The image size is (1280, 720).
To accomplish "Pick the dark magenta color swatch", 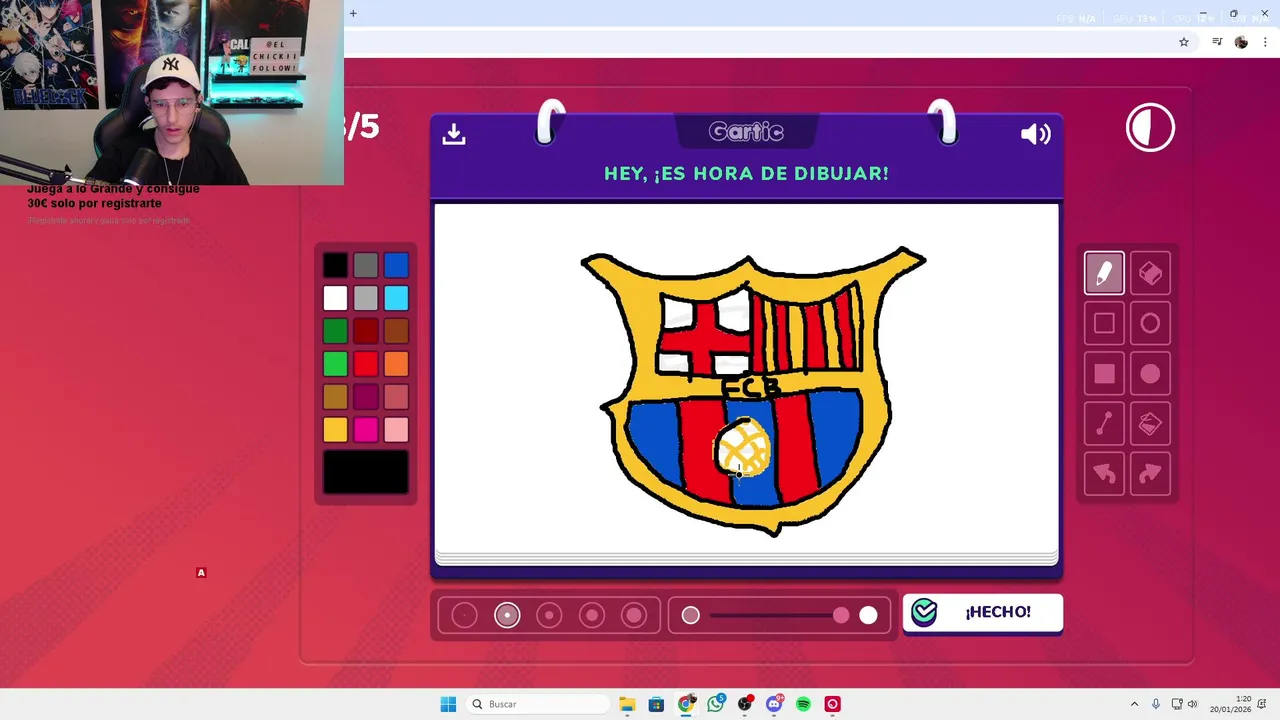I will pyautogui.click(x=366, y=397).
